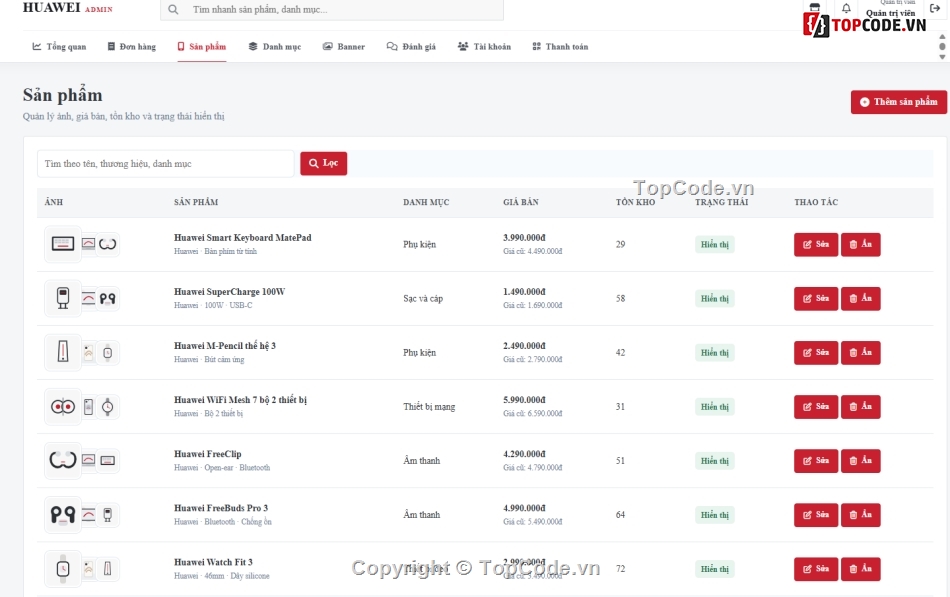This screenshot has width=950, height=597.
Task: Click the storefront icon in header
Action: (x=814, y=7)
